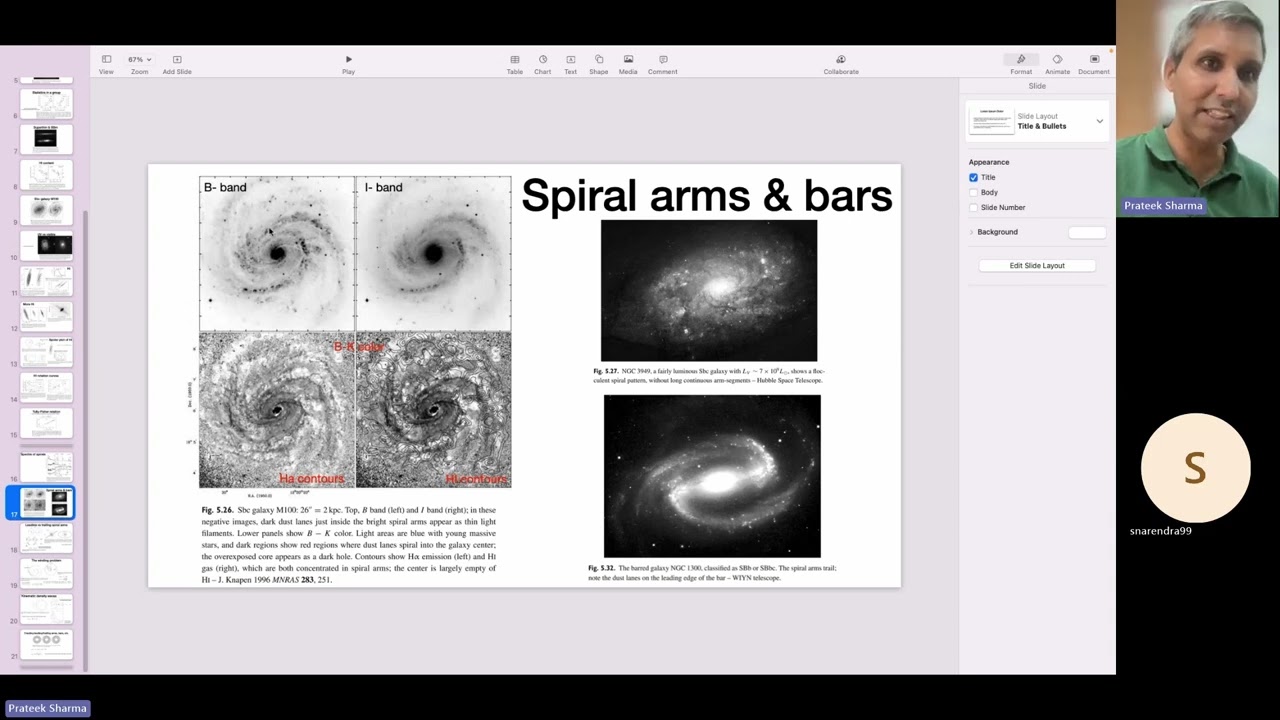Open the Animate inspector panel
1280x720 pixels.
tap(1057, 60)
